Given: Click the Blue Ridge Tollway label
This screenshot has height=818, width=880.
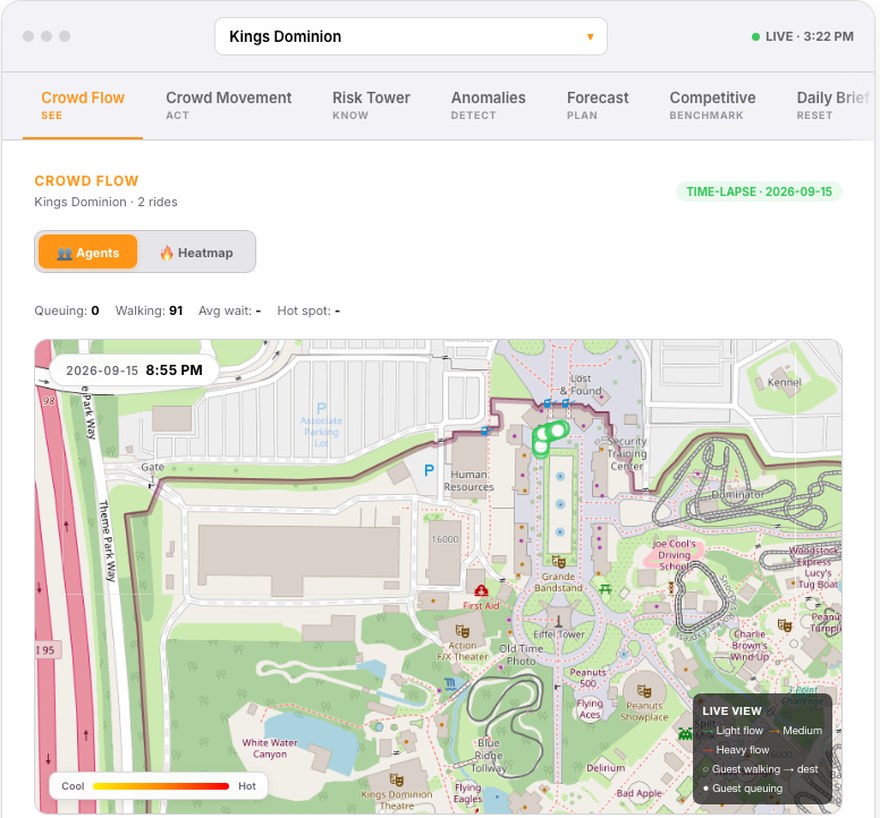Looking at the screenshot, I should click(489, 755).
